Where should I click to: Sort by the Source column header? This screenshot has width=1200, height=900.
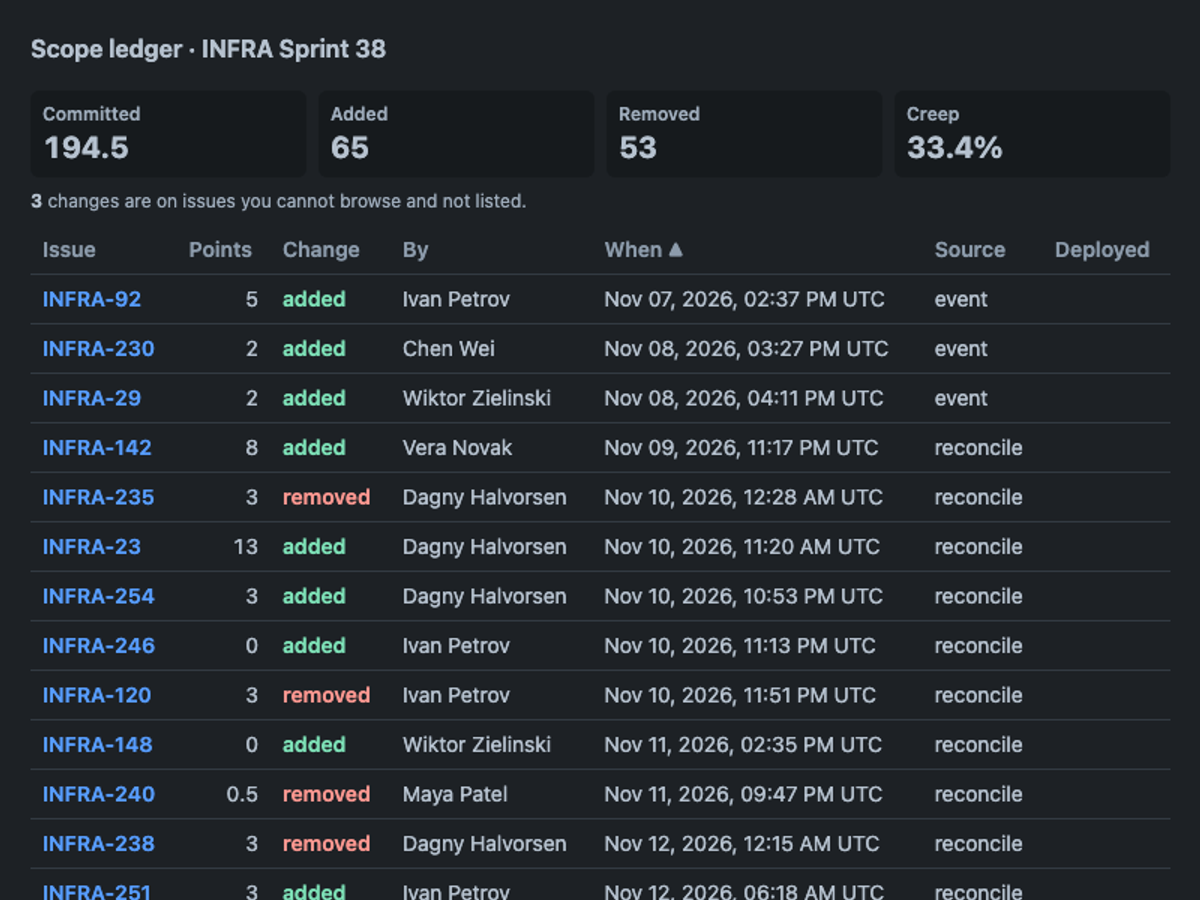point(970,250)
